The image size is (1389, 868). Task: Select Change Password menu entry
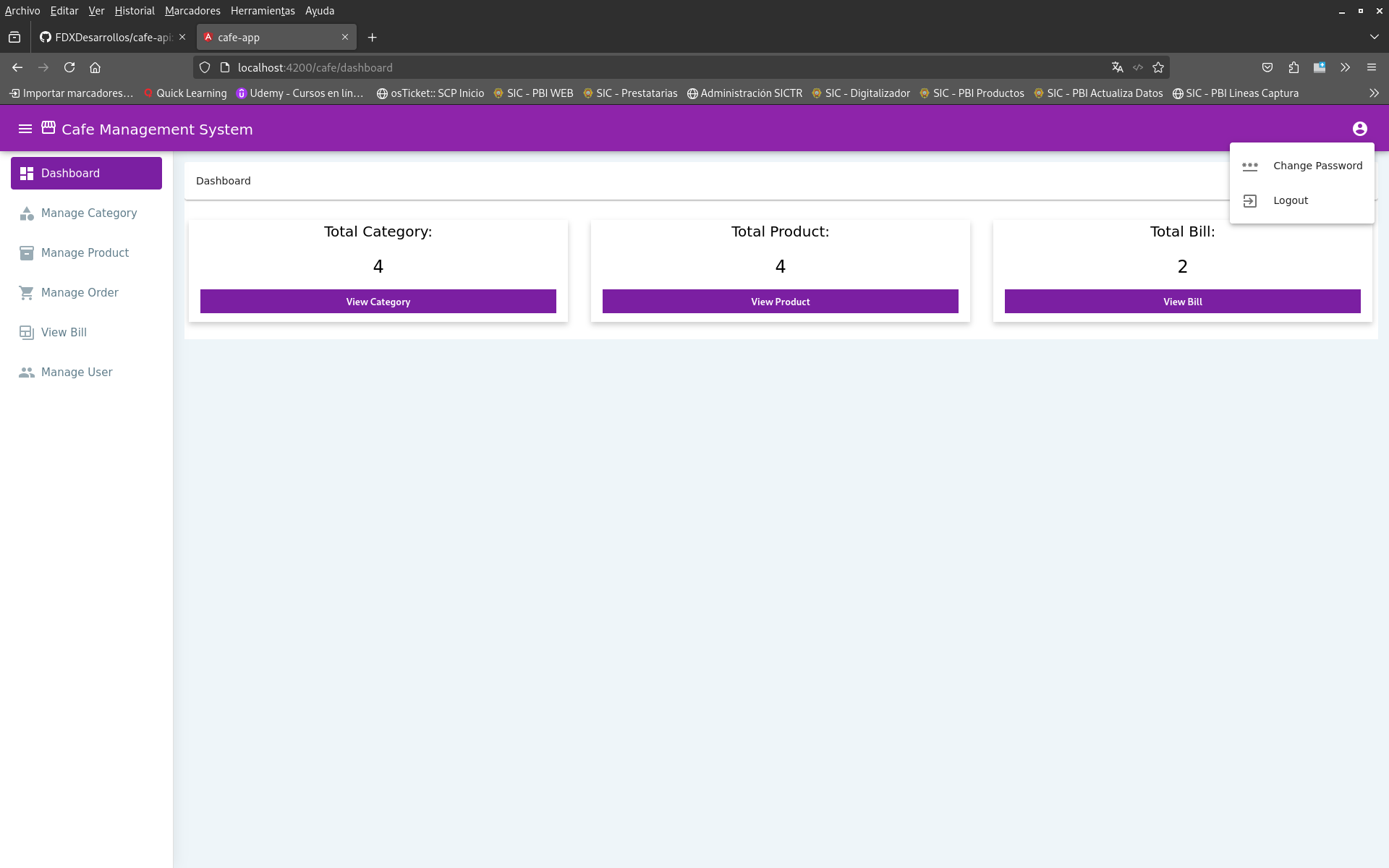point(1302,166)
